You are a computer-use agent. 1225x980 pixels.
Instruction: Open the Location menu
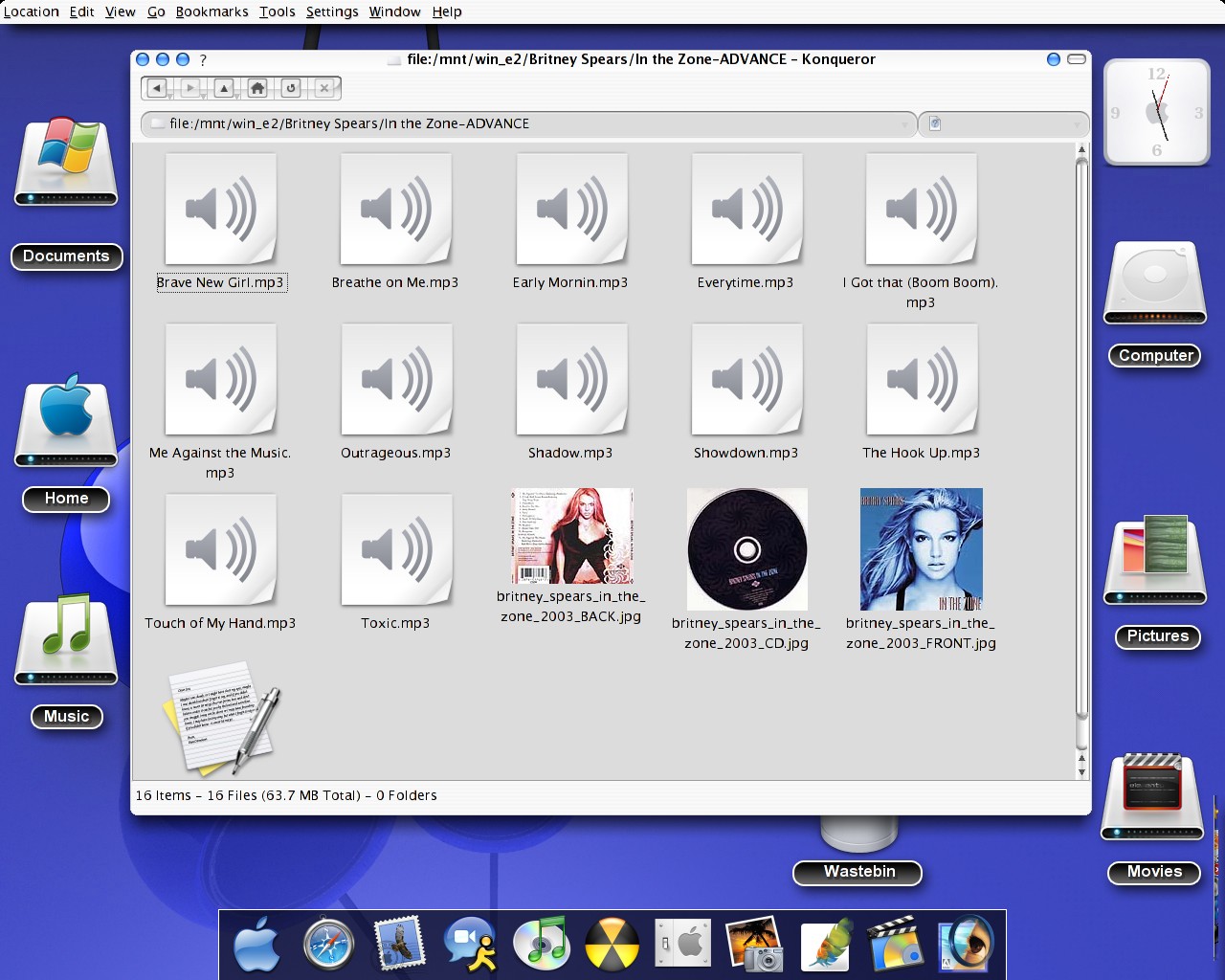pyautogui.click(x=31, y=11)
